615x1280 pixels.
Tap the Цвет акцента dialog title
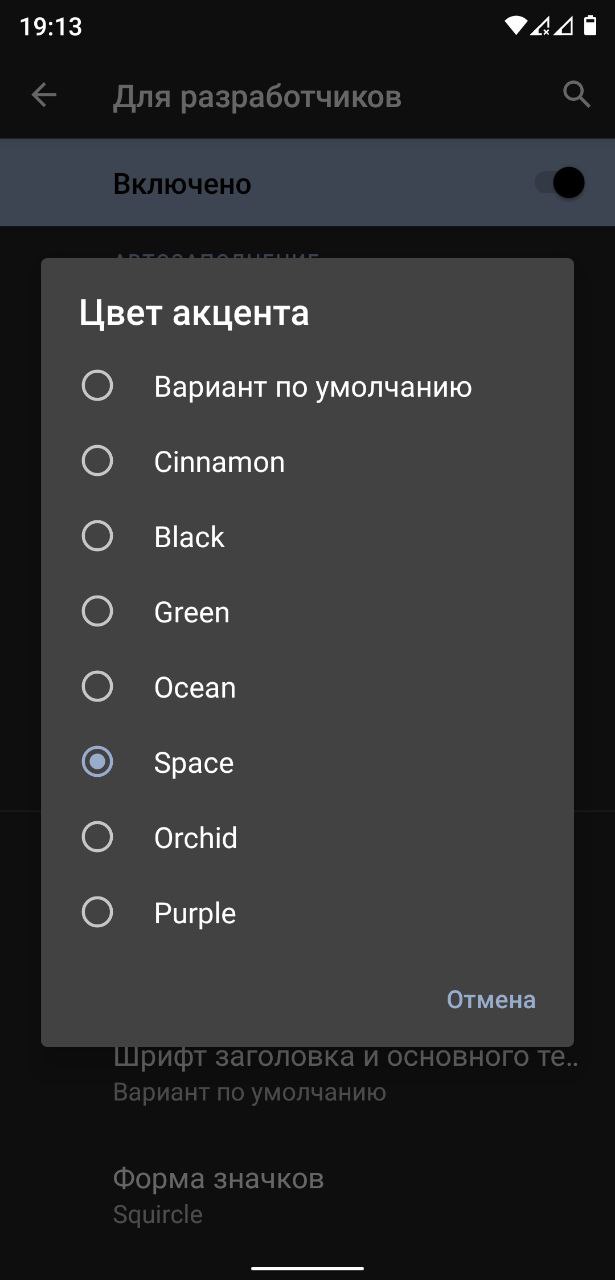click(194, 313)
